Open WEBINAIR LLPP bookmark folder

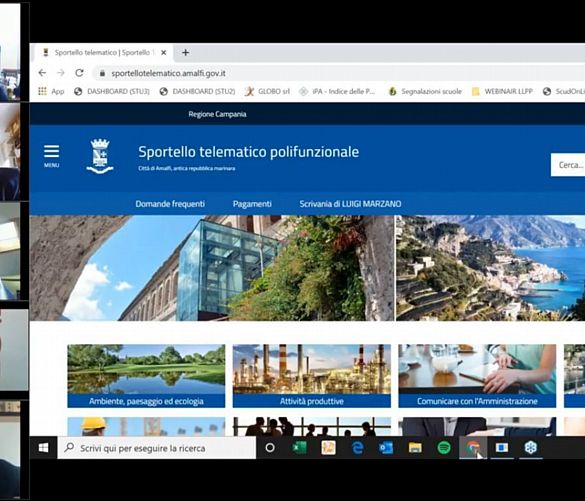tap(502, 91)
